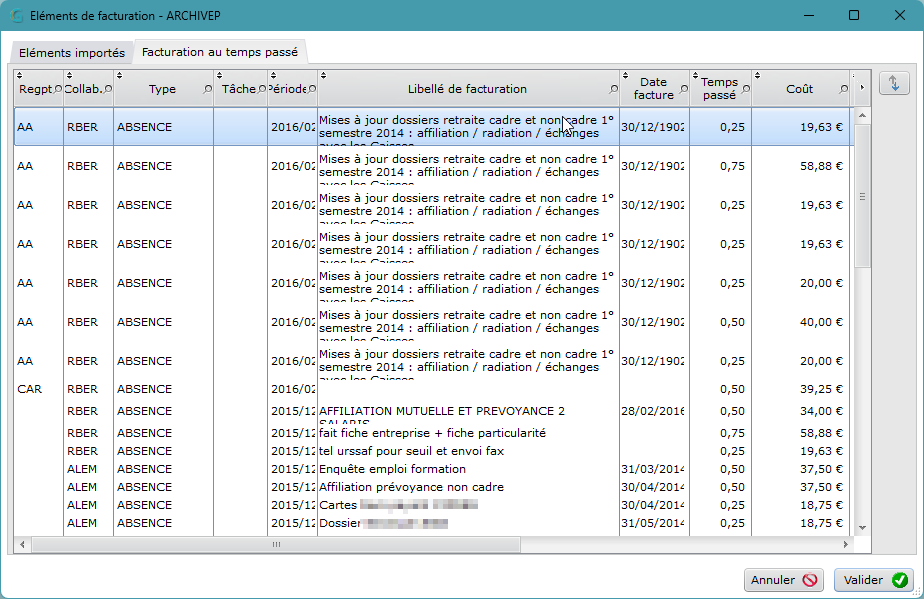This screenshot has width=924, height=599.
Task: Click the Valider button
Action: [874, 580]
